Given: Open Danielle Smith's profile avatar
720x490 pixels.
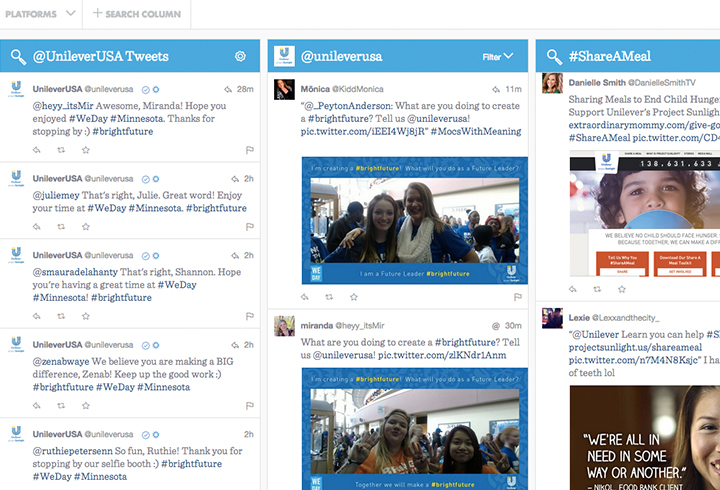Looking at the screenshot, I should point(552,83).
